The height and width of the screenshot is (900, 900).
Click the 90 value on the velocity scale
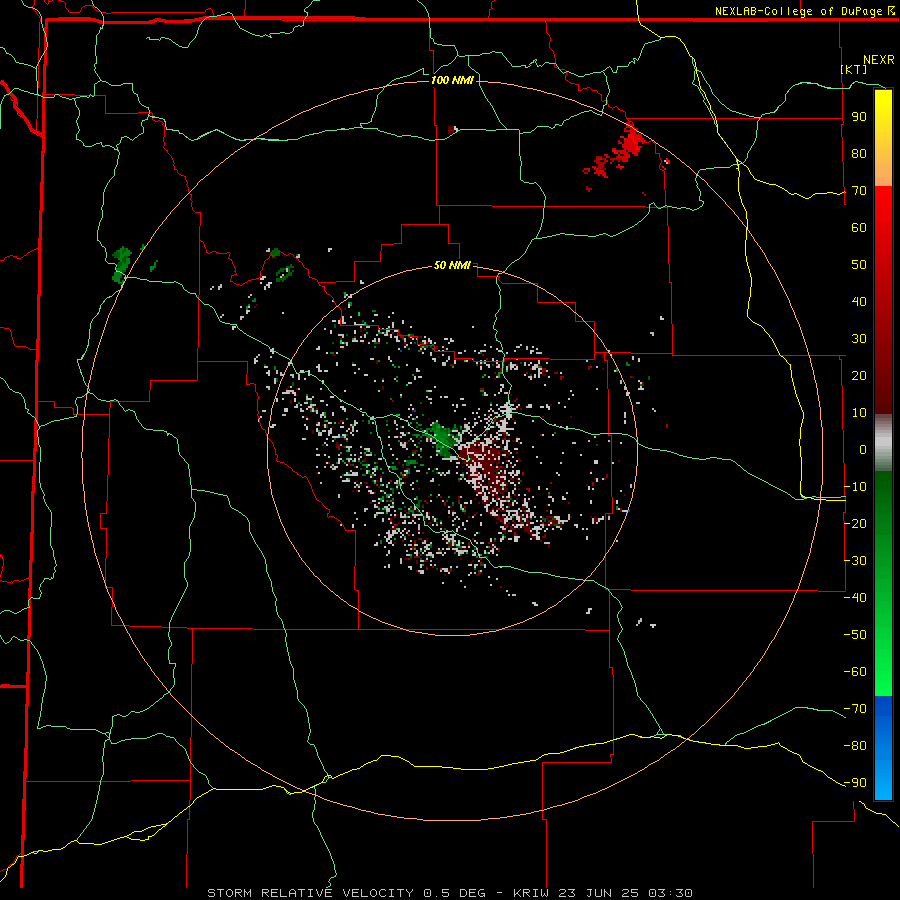[x=859, y=117]
